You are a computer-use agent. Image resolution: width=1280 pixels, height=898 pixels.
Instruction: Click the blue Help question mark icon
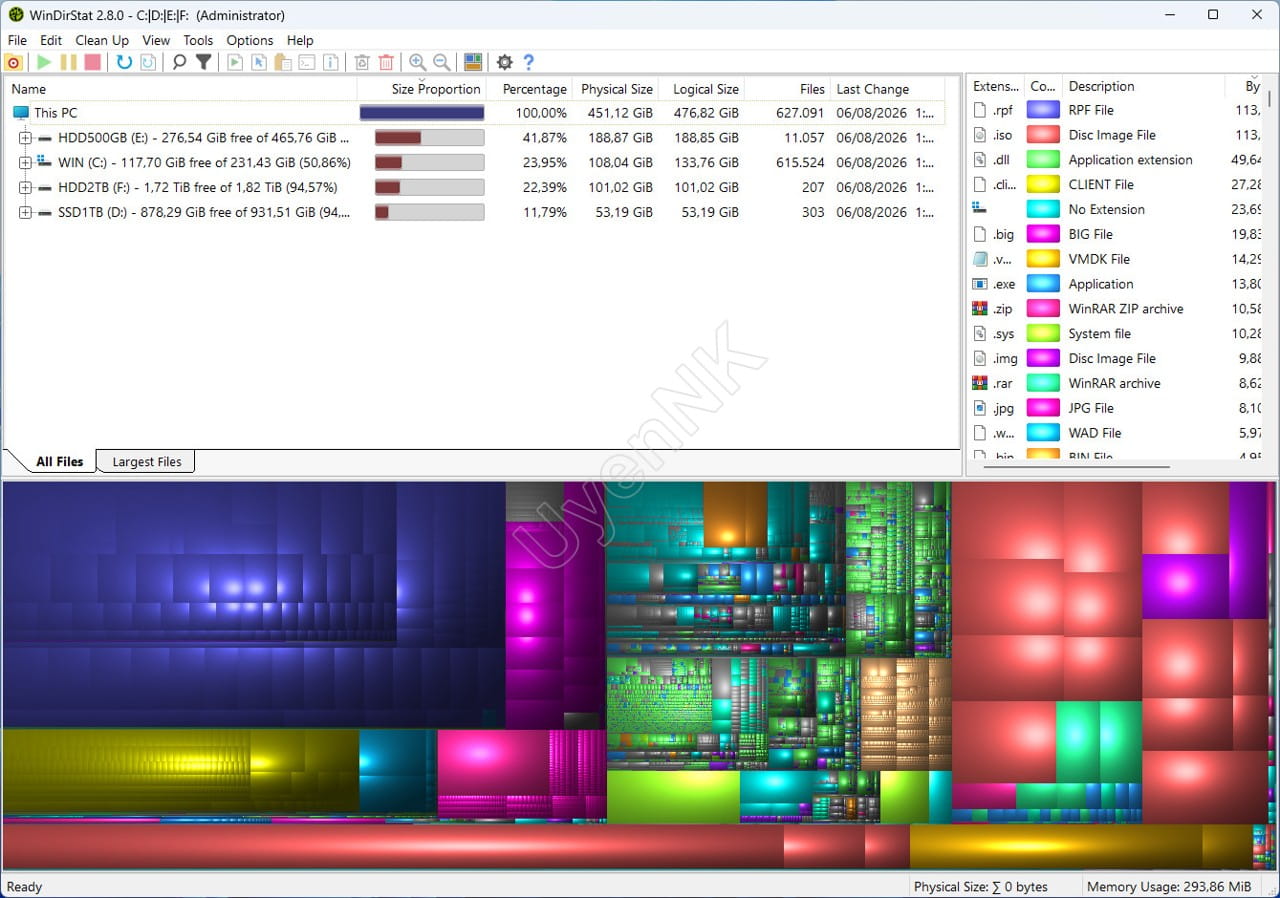pos(529,62)
